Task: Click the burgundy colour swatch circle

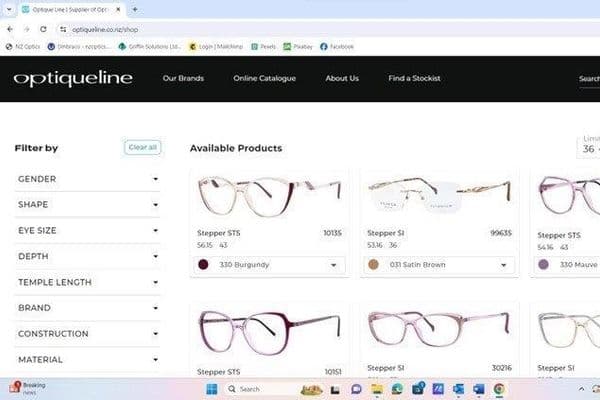Action: click(x=204, y=264)
